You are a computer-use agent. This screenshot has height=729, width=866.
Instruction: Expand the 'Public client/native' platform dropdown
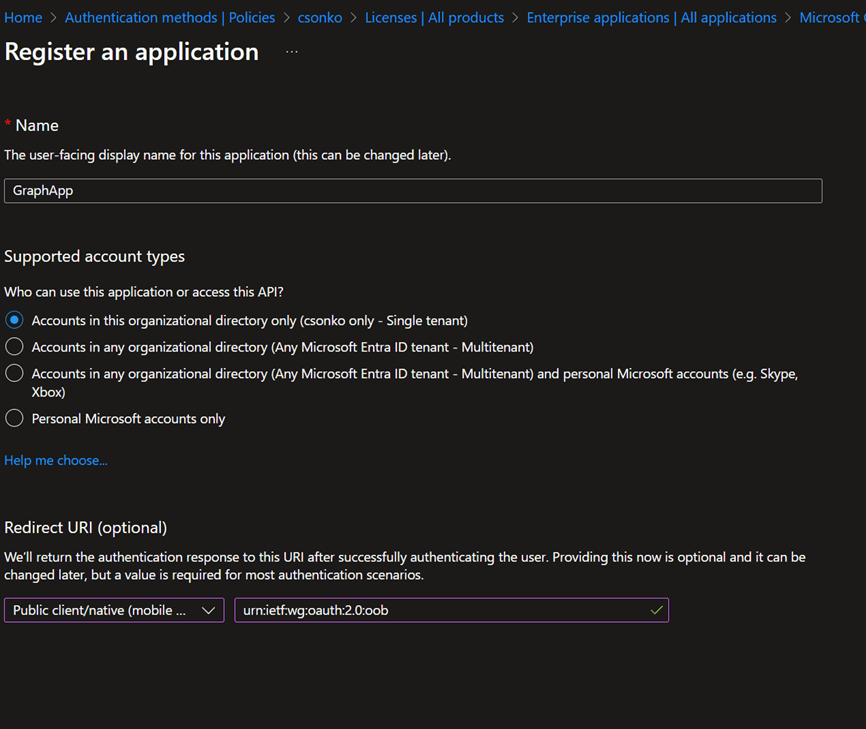114,610
